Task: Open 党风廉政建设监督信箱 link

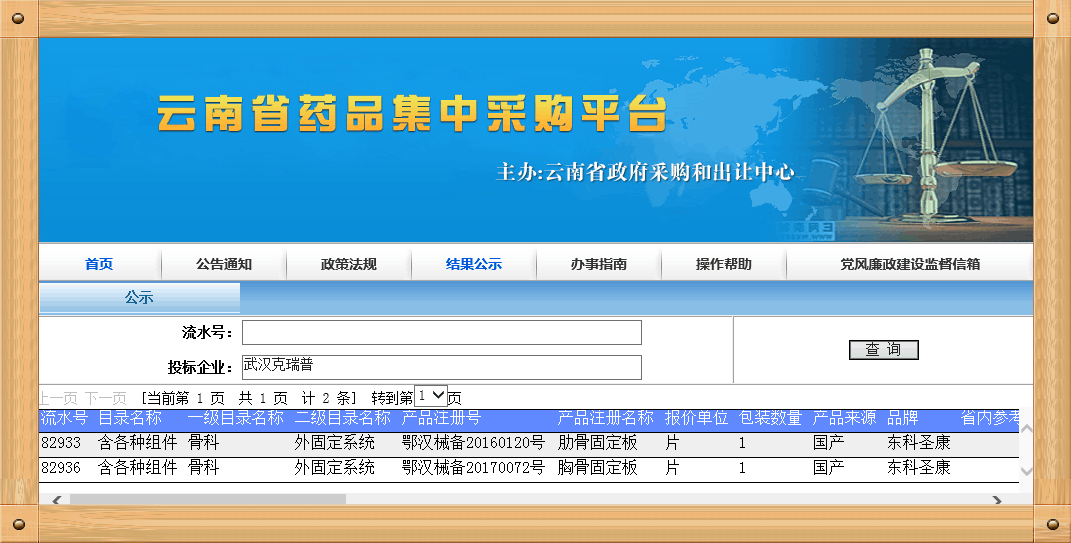Action: pyautogui.click(x=909, y=264)
